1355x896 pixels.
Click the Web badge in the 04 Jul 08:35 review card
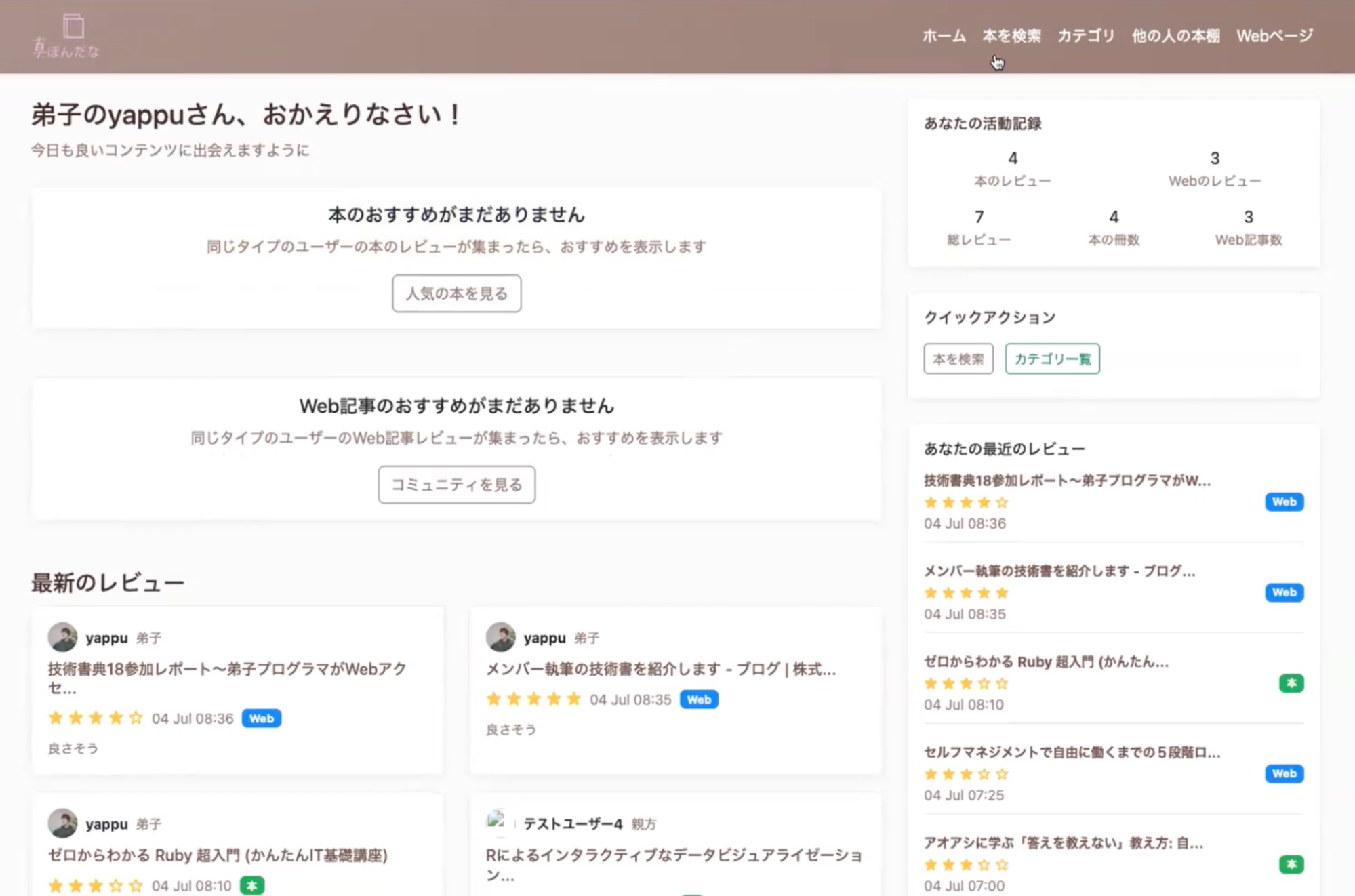(698, 699)
